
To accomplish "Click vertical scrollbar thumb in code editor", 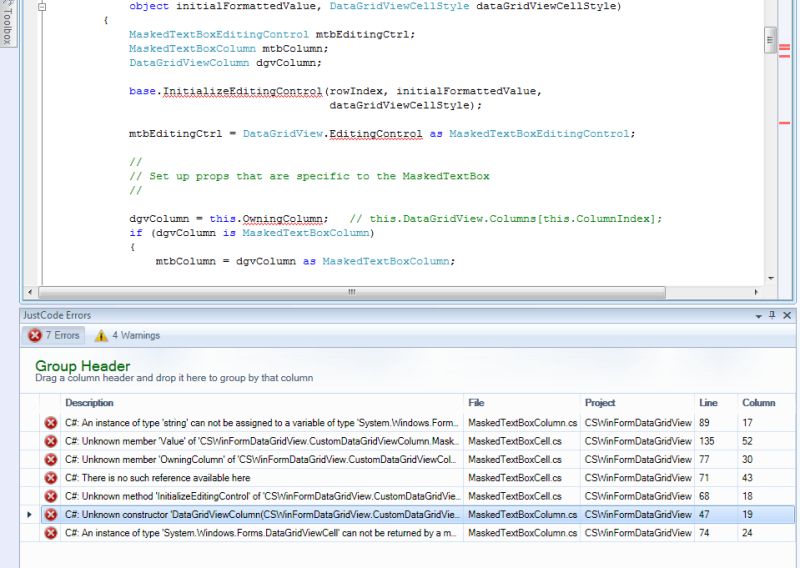I will click(770, 40).
